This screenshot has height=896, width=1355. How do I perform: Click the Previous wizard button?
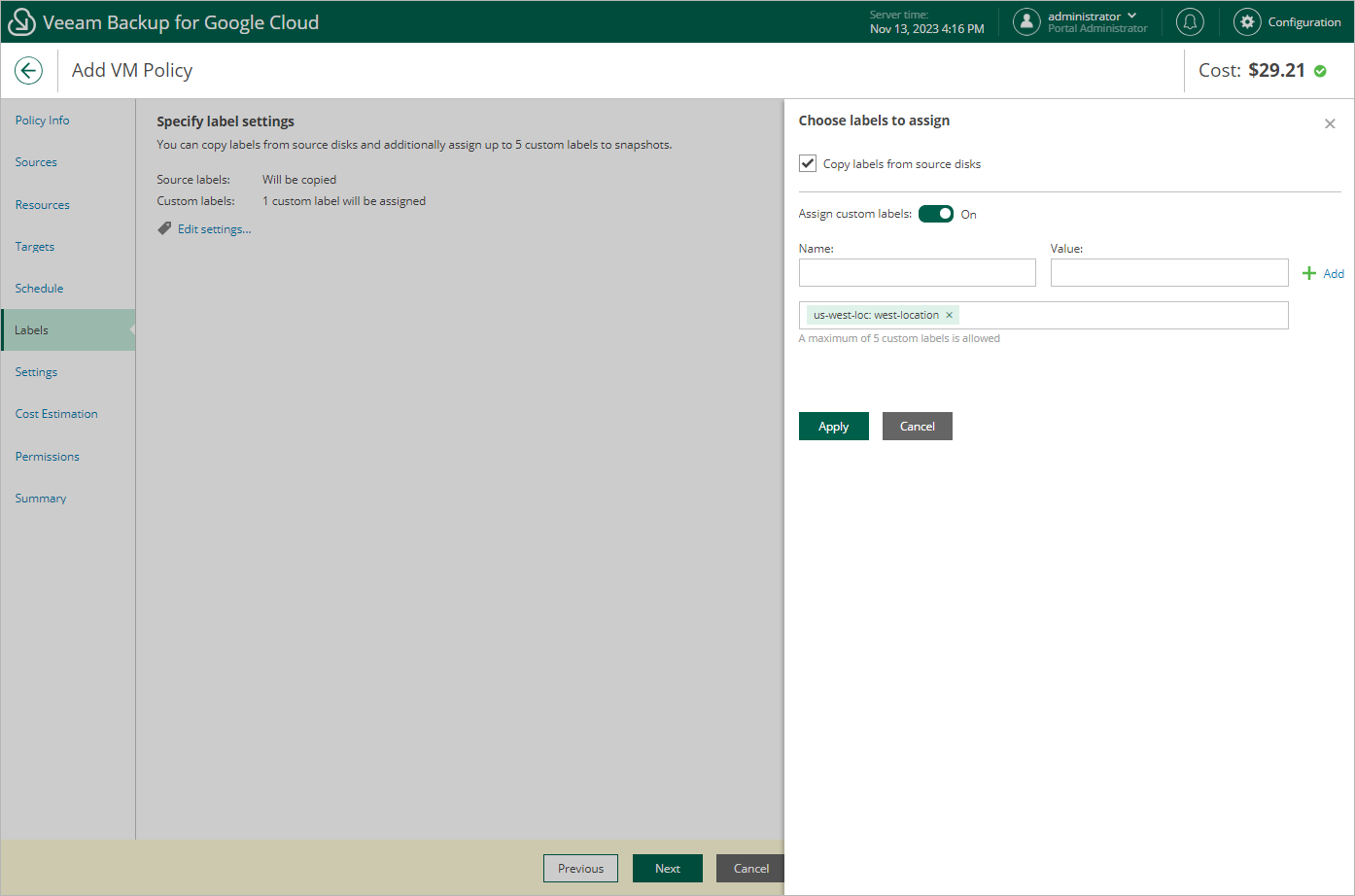580,869
